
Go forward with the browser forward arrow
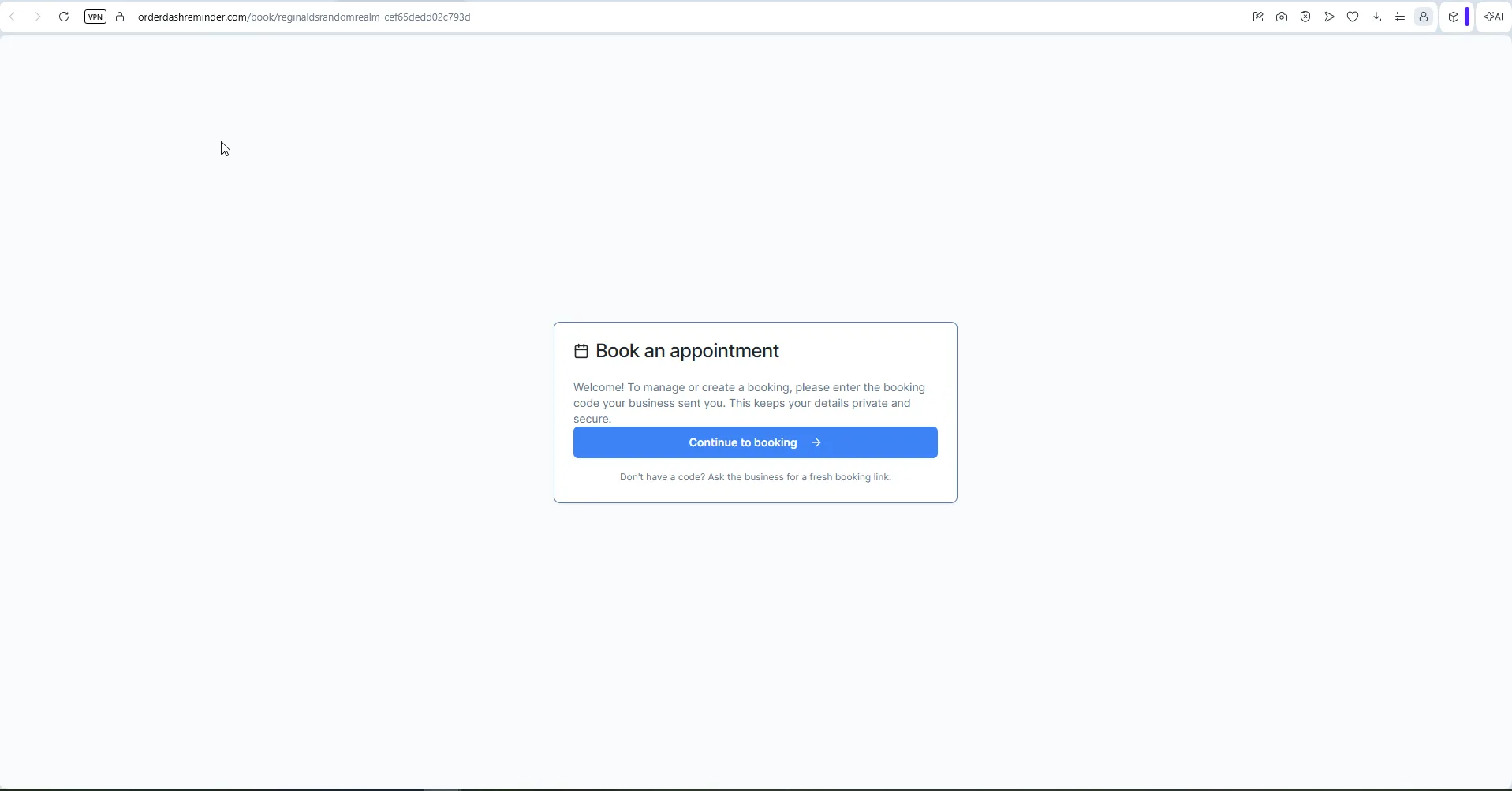pos(37,17)
